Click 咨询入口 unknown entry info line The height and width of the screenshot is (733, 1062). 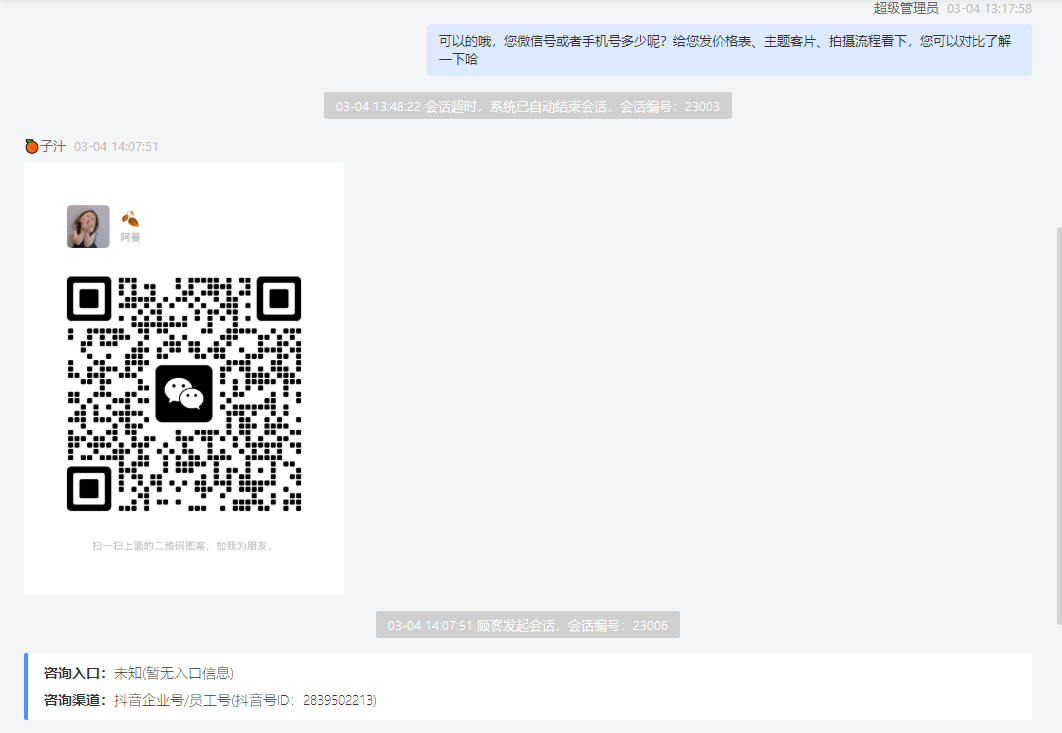(139, 673)
